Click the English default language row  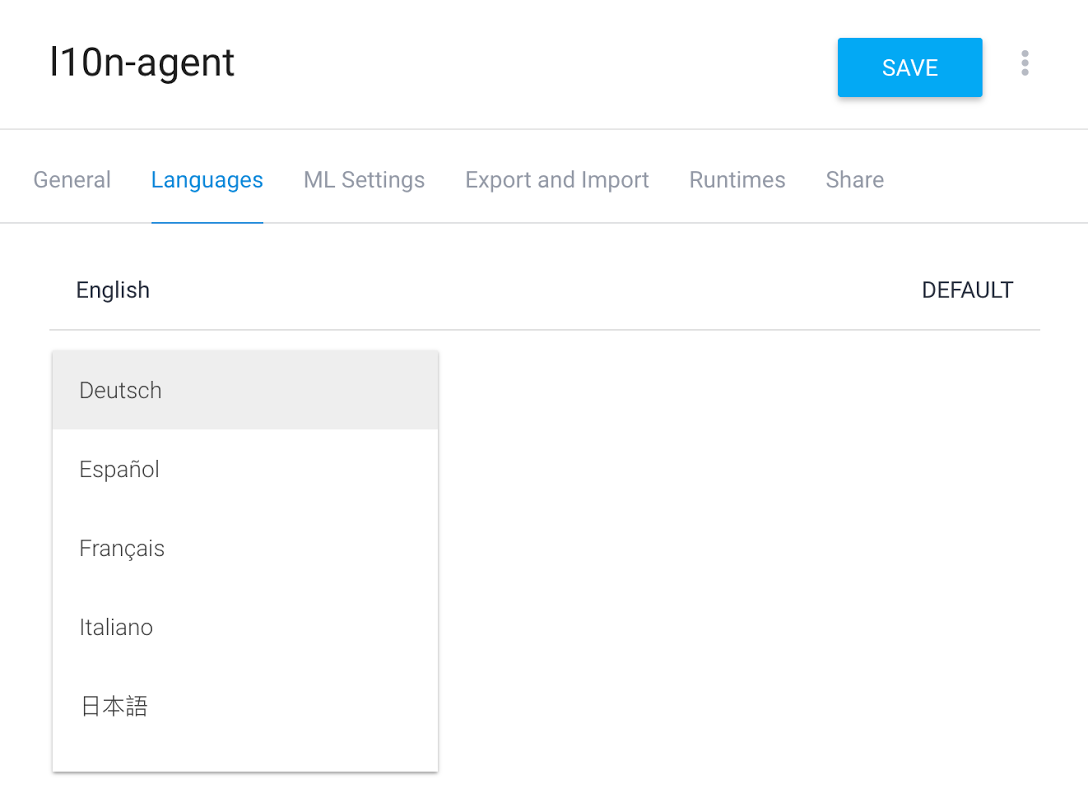[113, 291]
